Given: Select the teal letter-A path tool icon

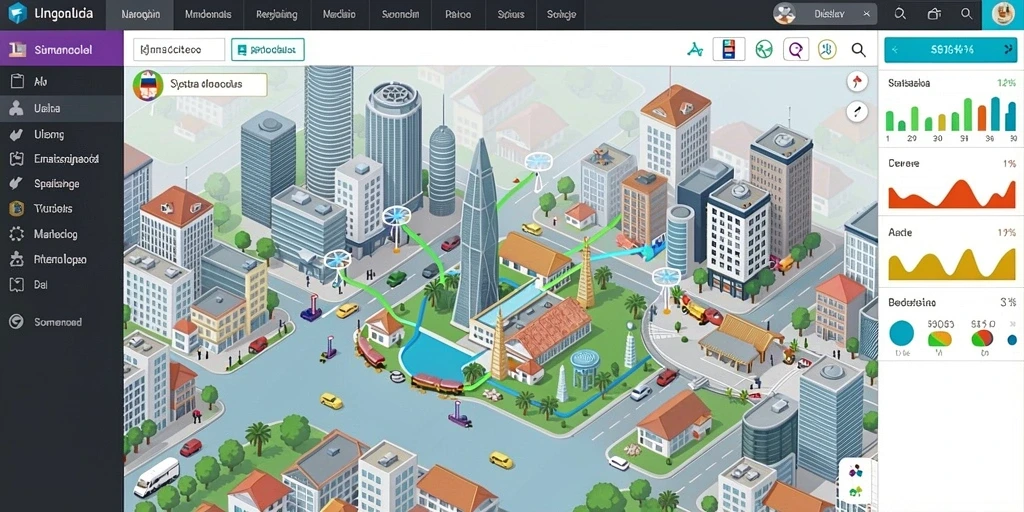Looking at the screenshot, I should pos(695,50).
